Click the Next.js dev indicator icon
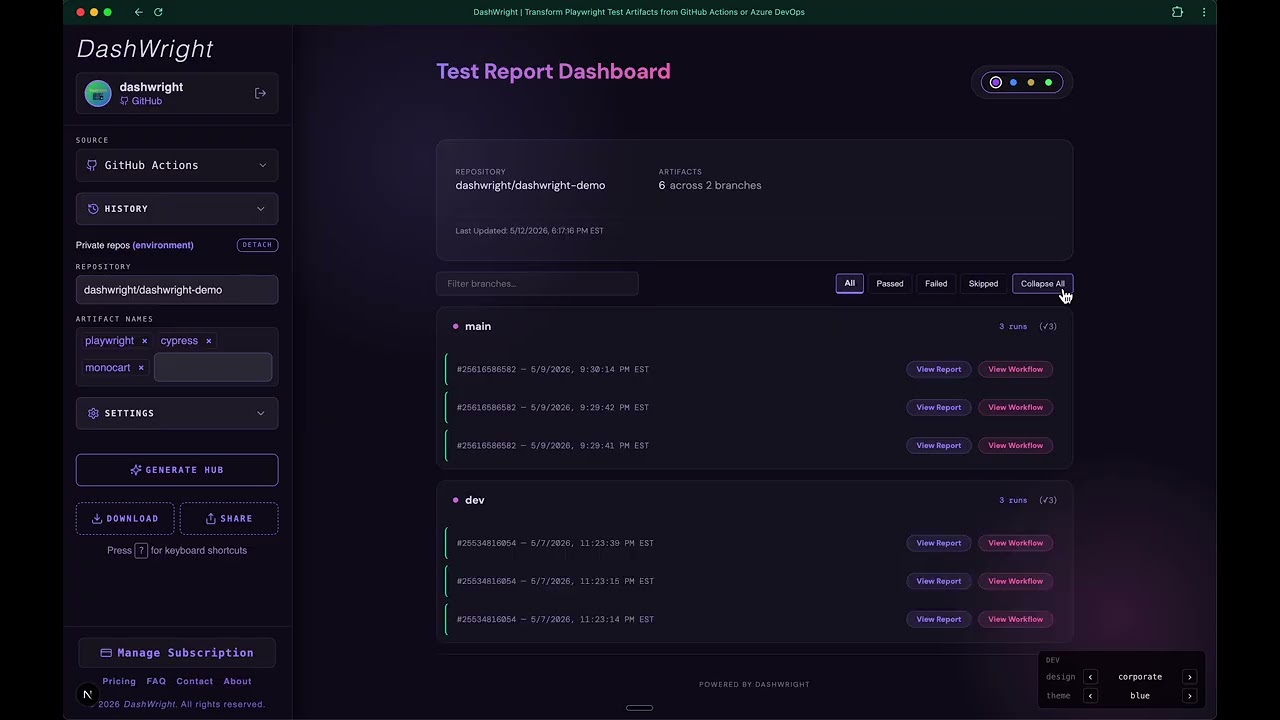1280x720 pixels. tap(87, 694)
